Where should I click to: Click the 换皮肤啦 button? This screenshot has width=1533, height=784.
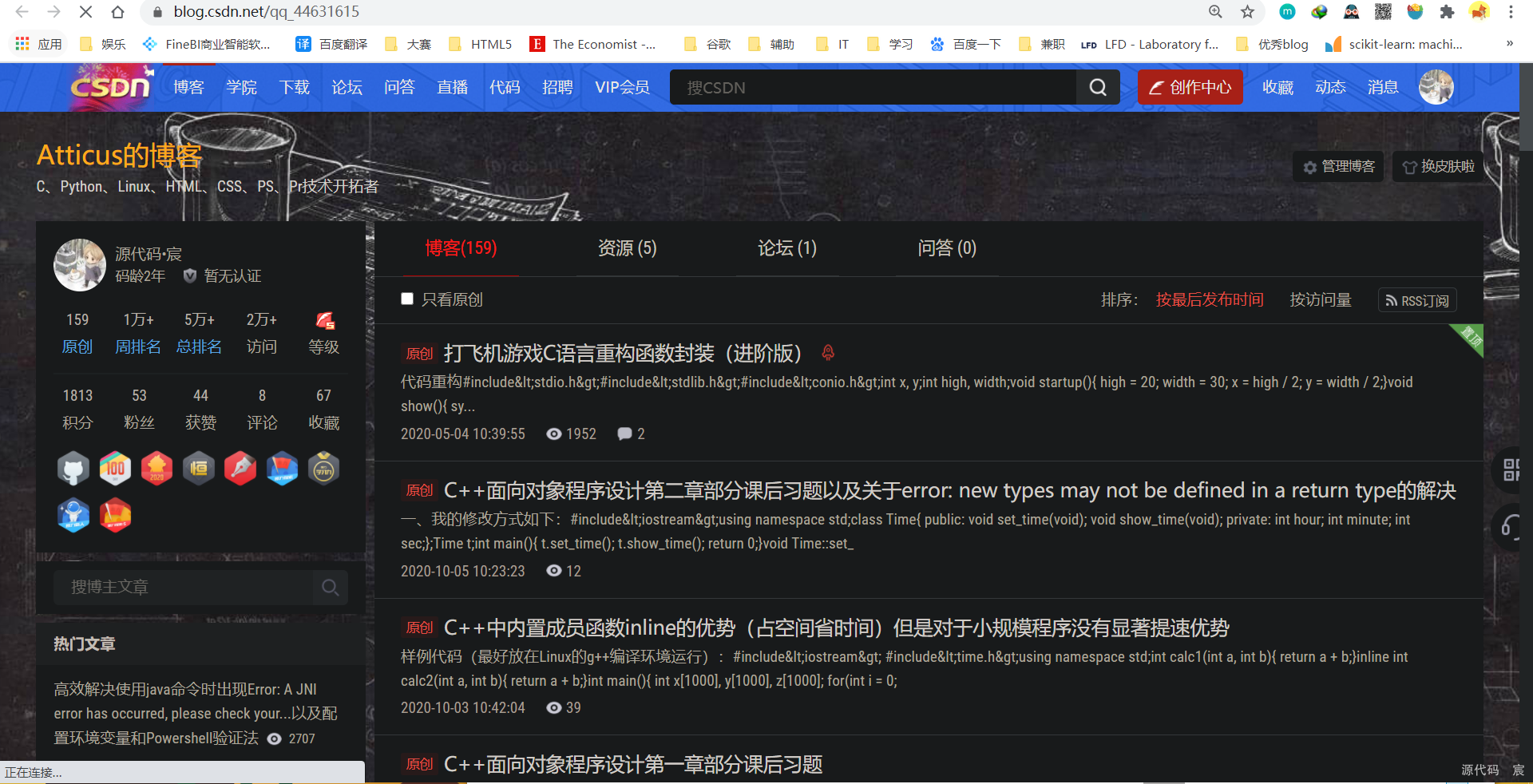point(1439,166)
